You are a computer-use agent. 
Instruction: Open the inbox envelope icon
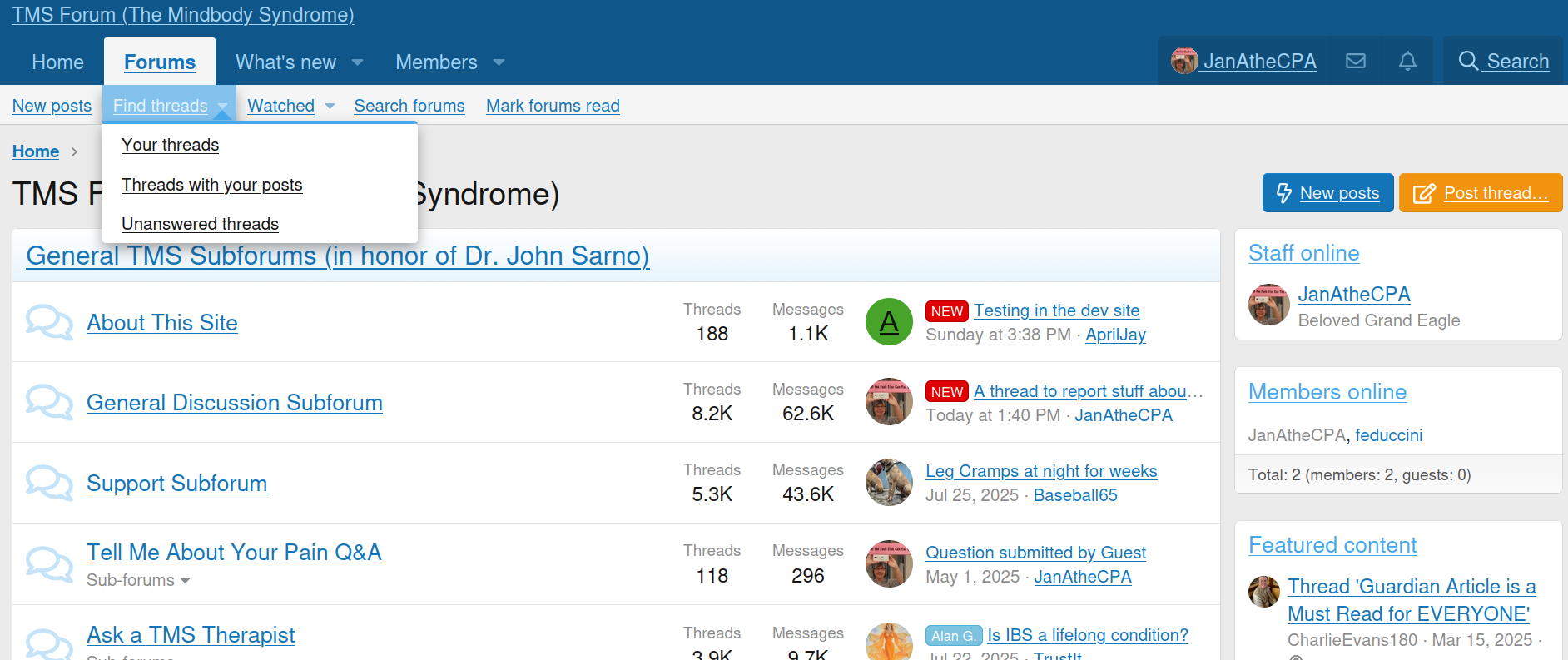point(1356,61)
